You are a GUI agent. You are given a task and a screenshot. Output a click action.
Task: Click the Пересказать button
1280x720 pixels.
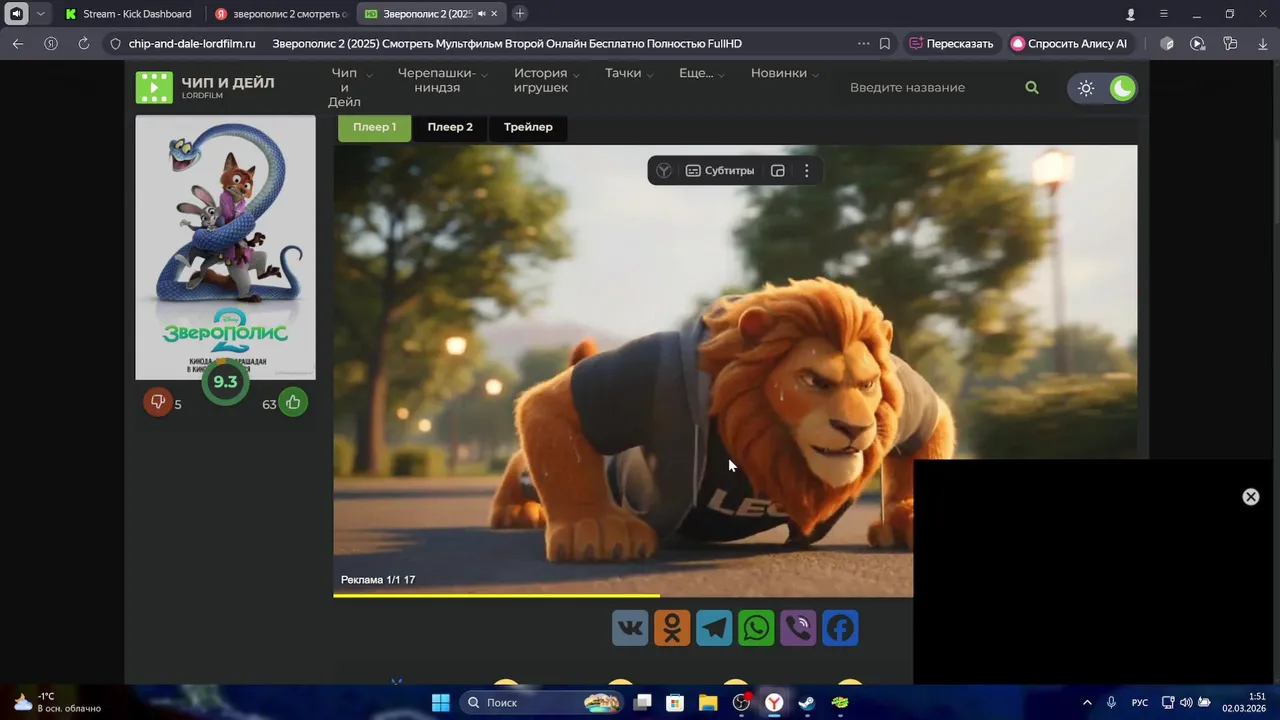click(x=951, y=44)
